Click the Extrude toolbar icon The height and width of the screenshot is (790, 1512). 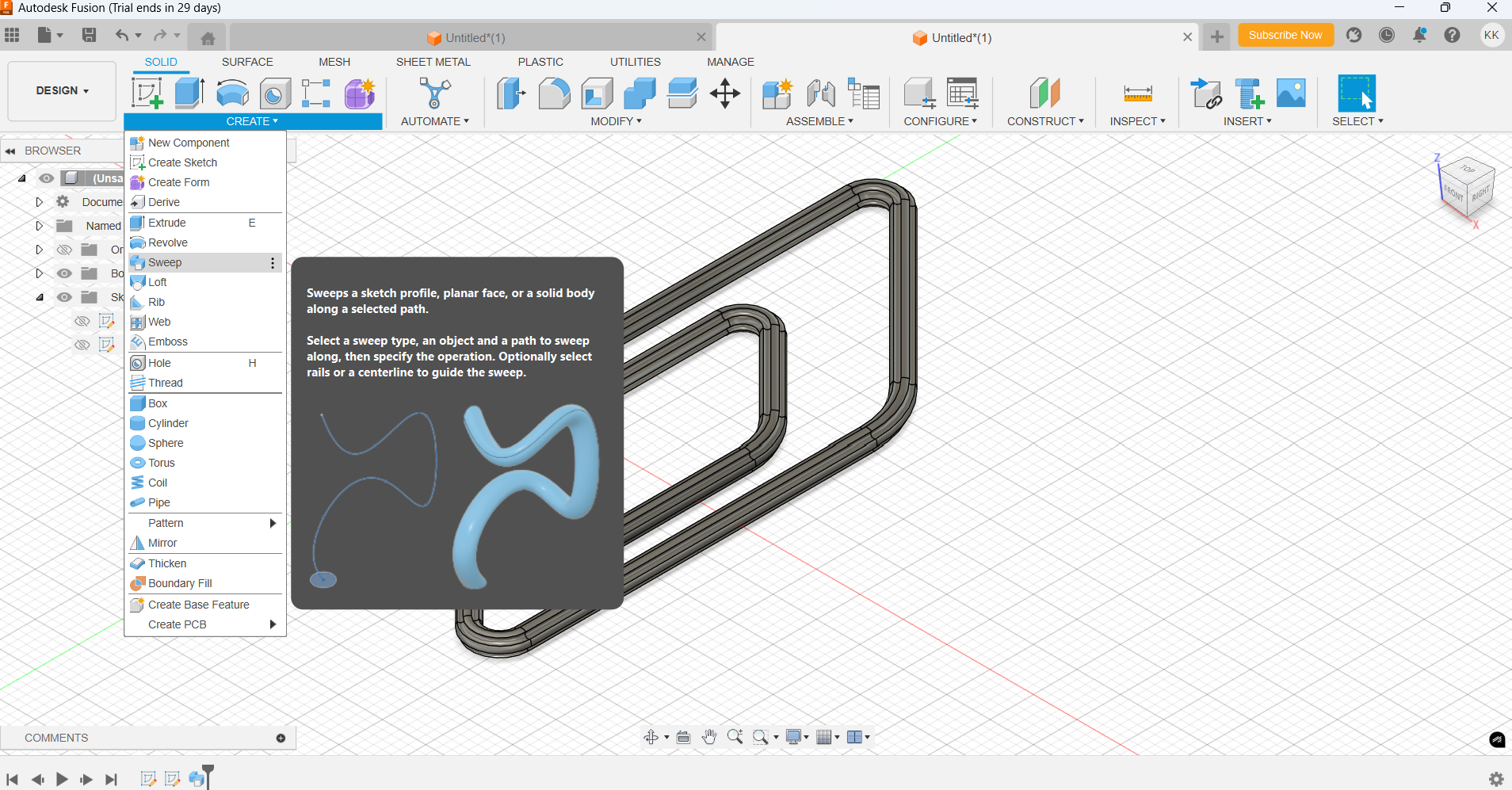(x=189, y=93)
